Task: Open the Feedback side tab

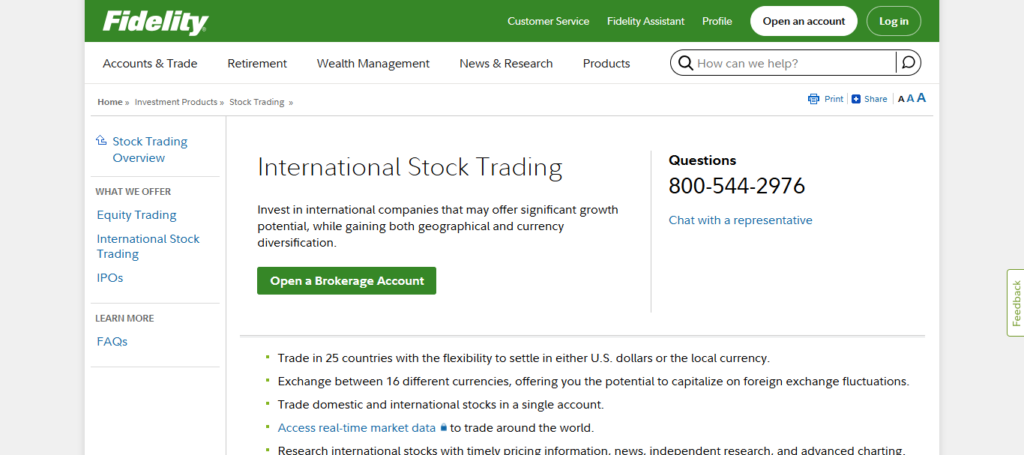Action: pyautogui.click(x=1016, y=303)
